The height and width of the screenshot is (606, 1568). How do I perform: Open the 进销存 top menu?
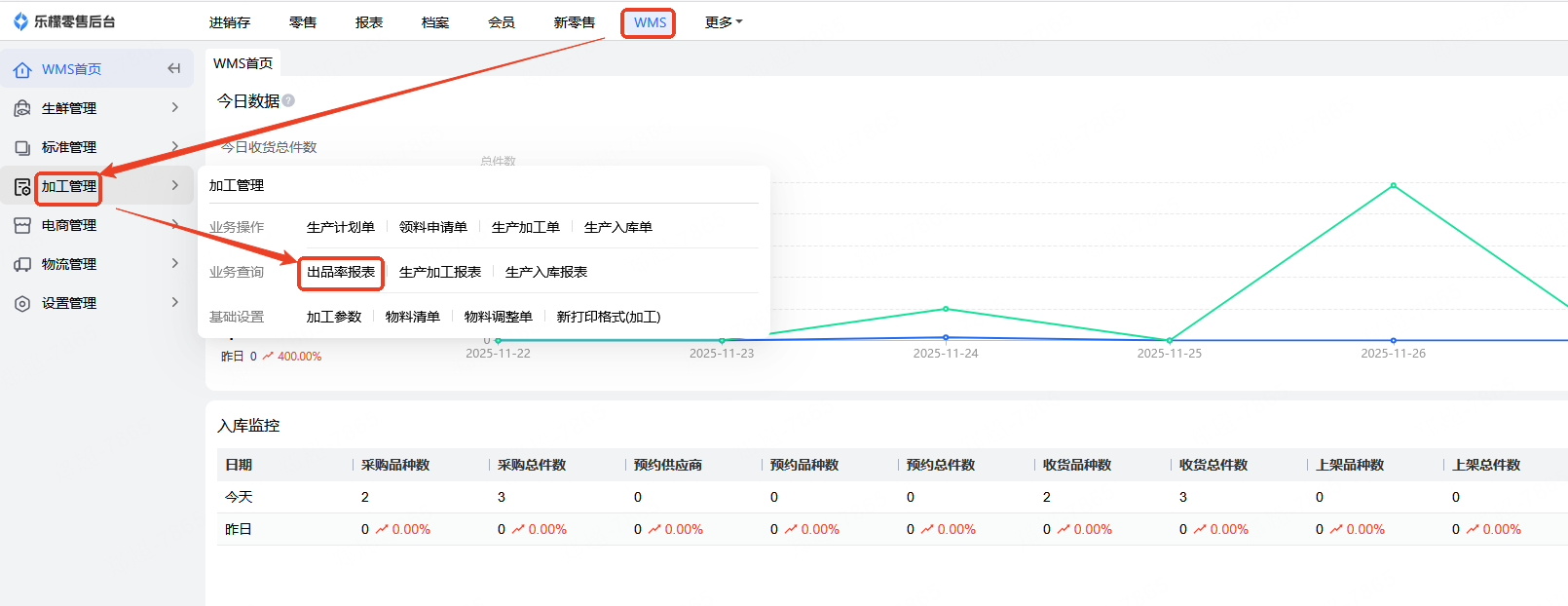[x=230, y=22]
